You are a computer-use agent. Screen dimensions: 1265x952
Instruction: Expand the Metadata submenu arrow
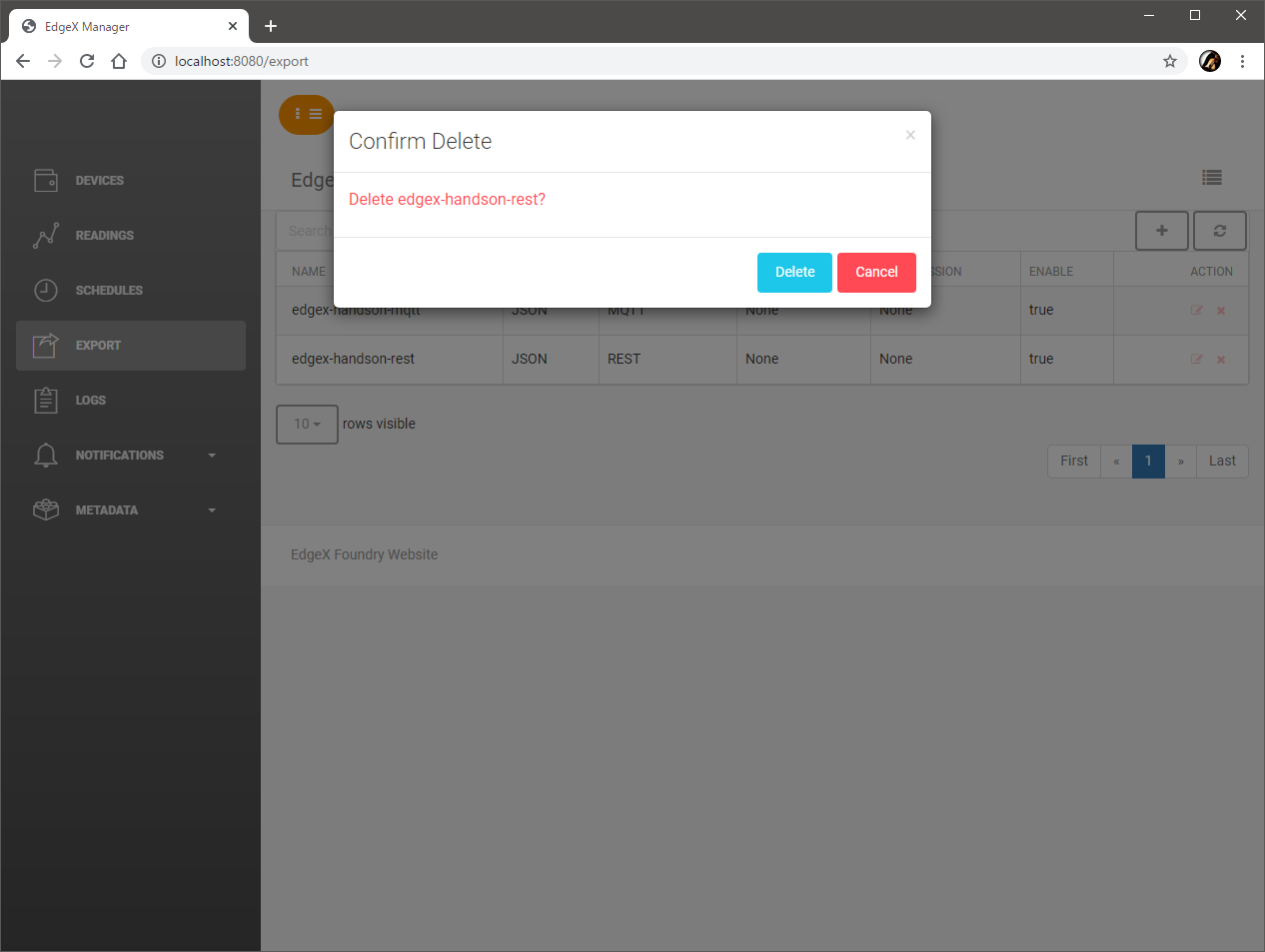coord(212,510)
